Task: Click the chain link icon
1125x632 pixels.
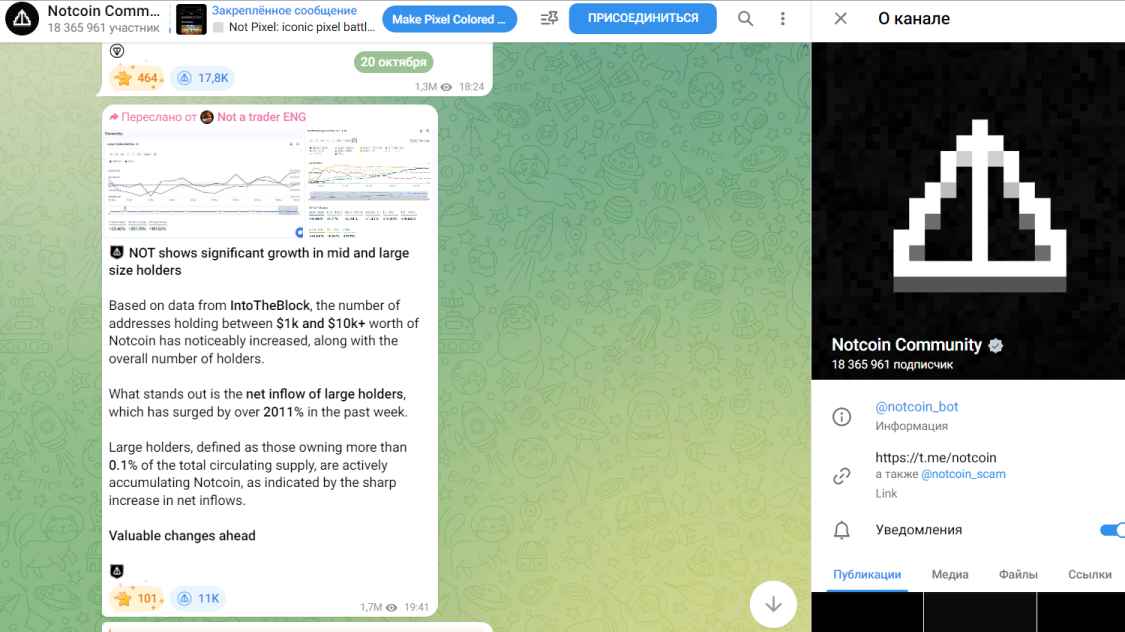Action: pos(842,476)
